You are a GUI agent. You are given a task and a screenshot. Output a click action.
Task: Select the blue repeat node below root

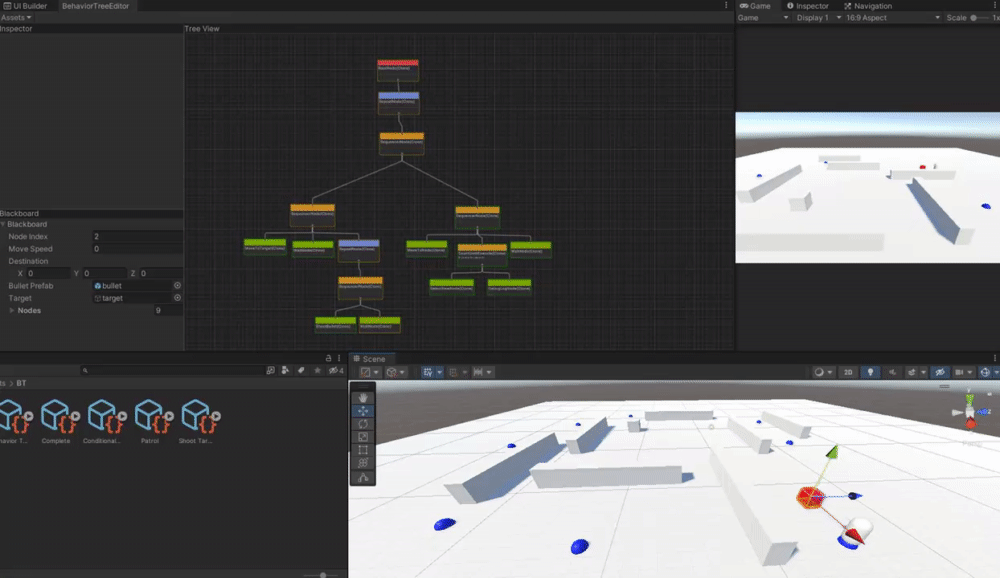pyautogui.click(x=399, y=103)
